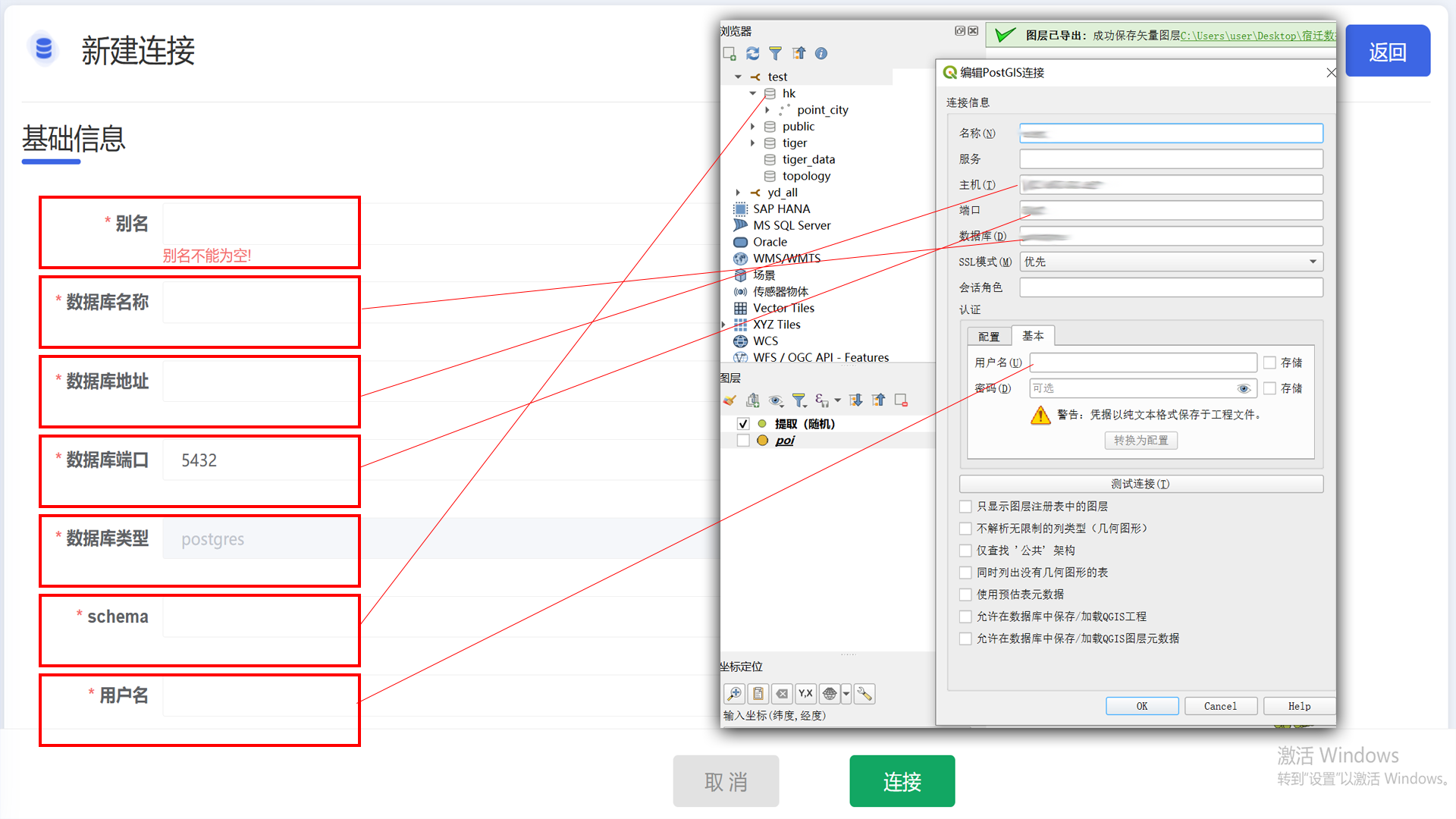Click zoom-to-coordinate magnifier icon

(734, 693)
